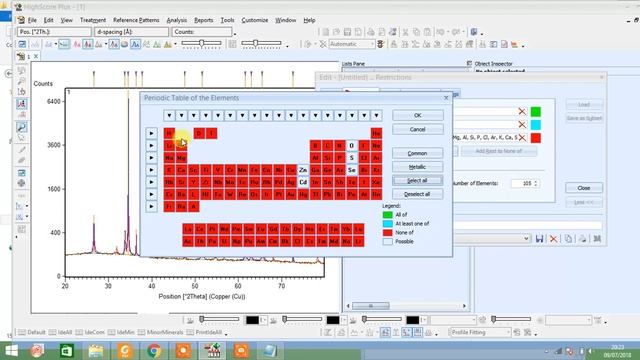Click the HighScore Plus taskbar icon
Image resolution: width=640 pixels, height=360 pixels.
pos(212,351)
